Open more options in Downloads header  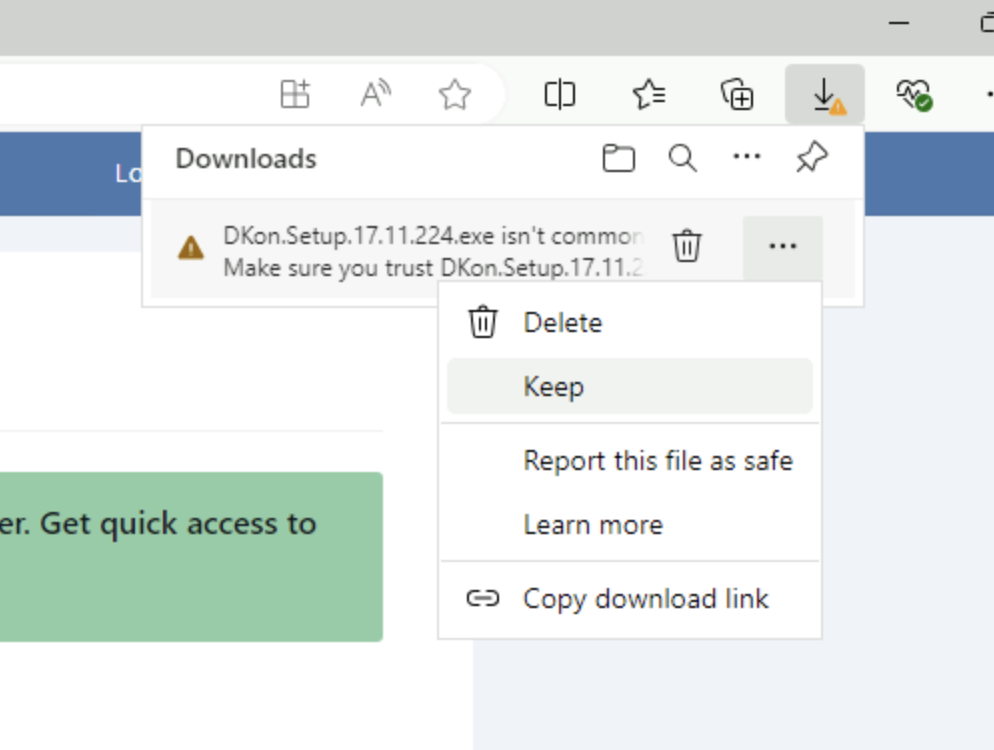coord(747,158)
